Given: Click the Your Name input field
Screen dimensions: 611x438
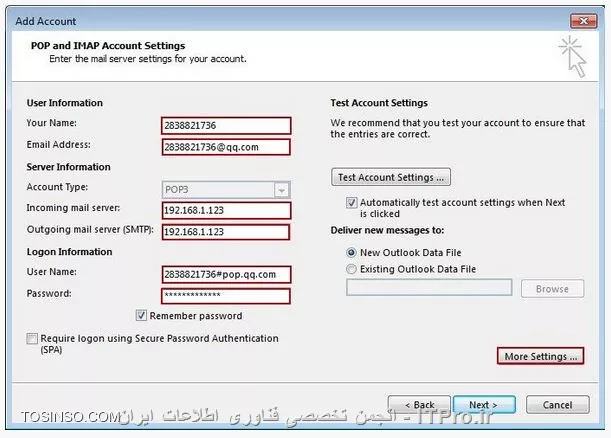Looking at the screenshot, I should point(226,125).
